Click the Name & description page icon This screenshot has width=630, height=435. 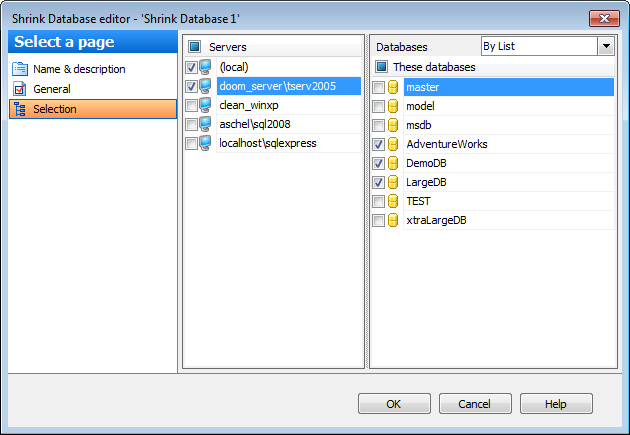coord(20,69)
